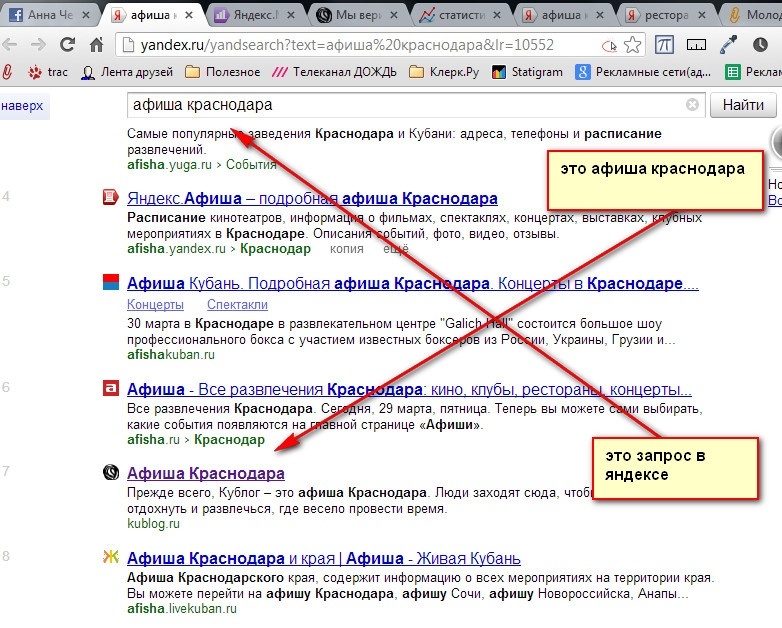This screenshot has width=782, height=628.
Task: Bookmark the page with the star icon
Action: point(632,45)
